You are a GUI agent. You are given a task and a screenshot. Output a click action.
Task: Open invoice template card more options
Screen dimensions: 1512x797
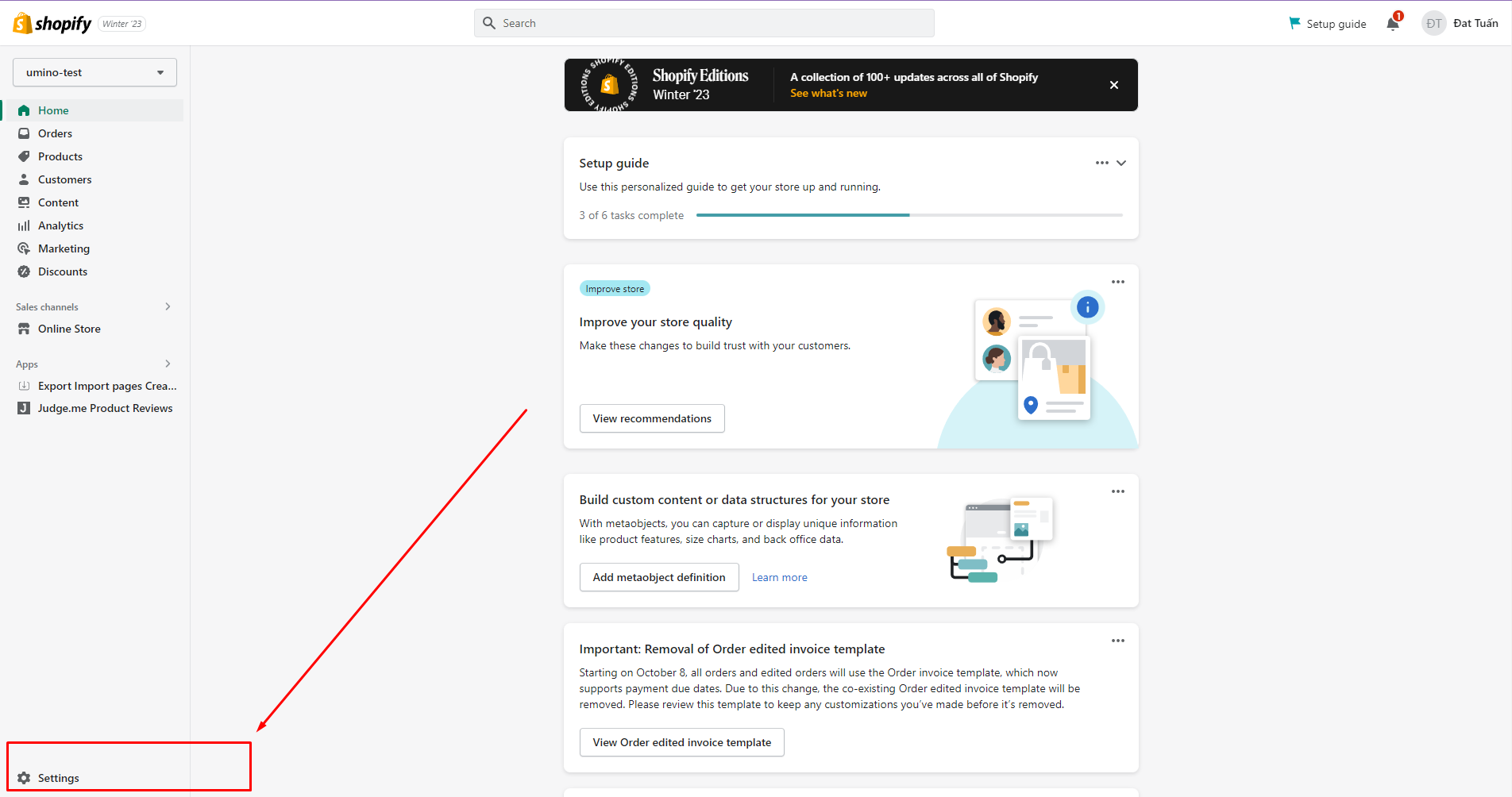[x=1118, y=641]
